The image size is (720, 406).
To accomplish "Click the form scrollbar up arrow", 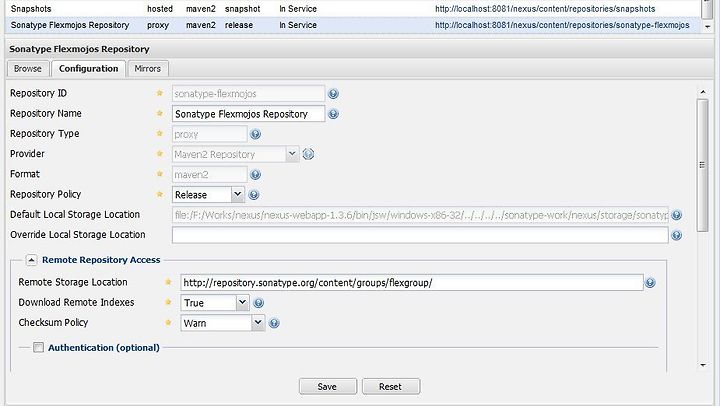I will pyautogui.click(x=703, y=92).
